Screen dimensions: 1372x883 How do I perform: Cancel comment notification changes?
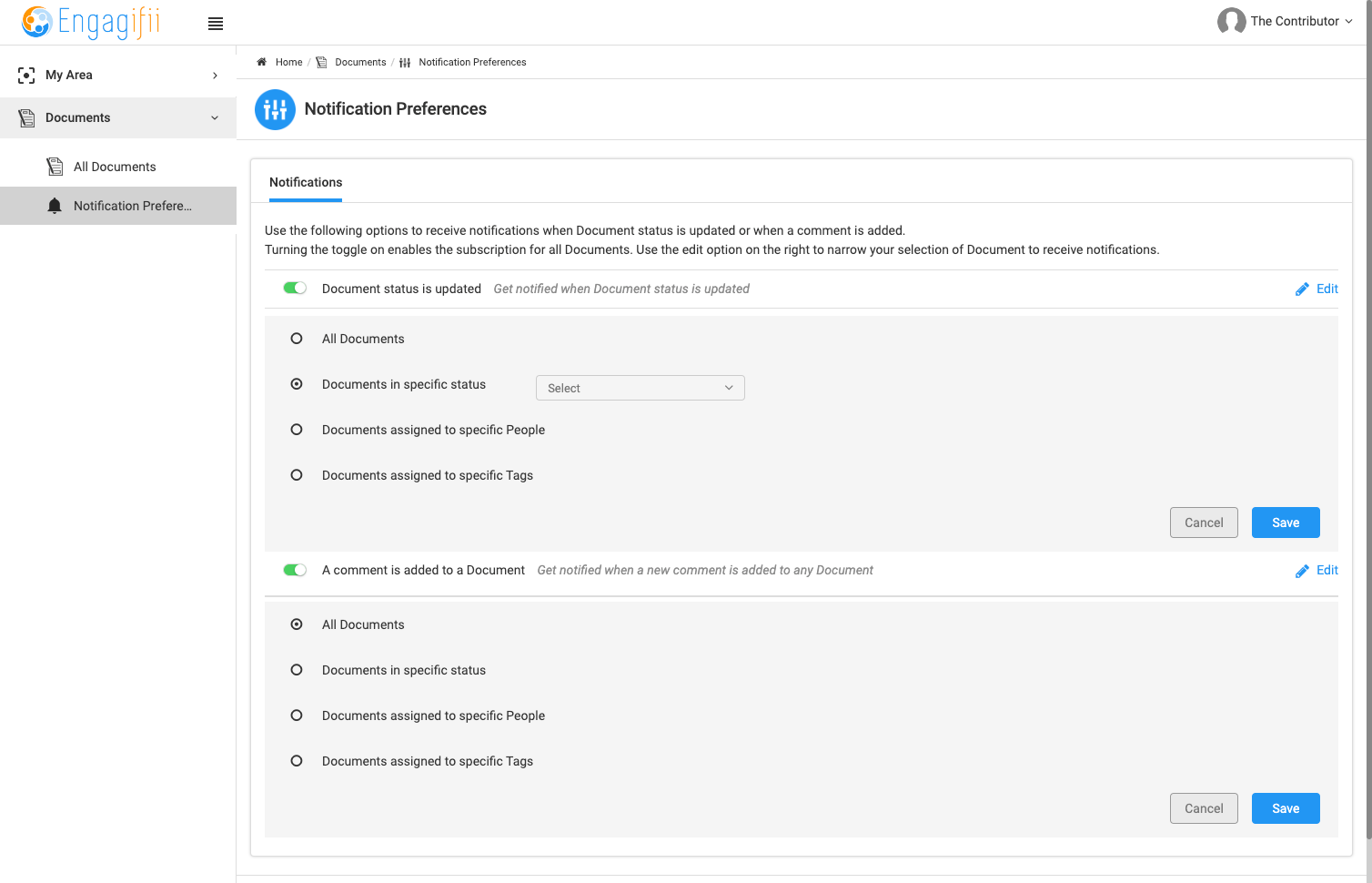[1204, 808]
